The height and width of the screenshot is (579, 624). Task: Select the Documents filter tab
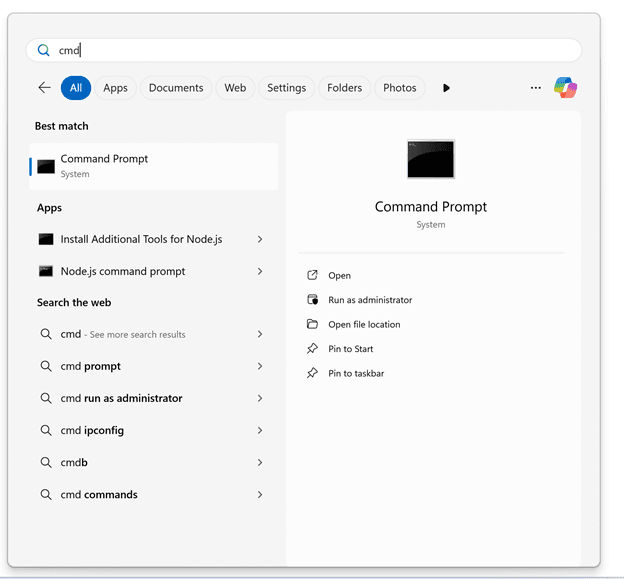click(176, 88)
